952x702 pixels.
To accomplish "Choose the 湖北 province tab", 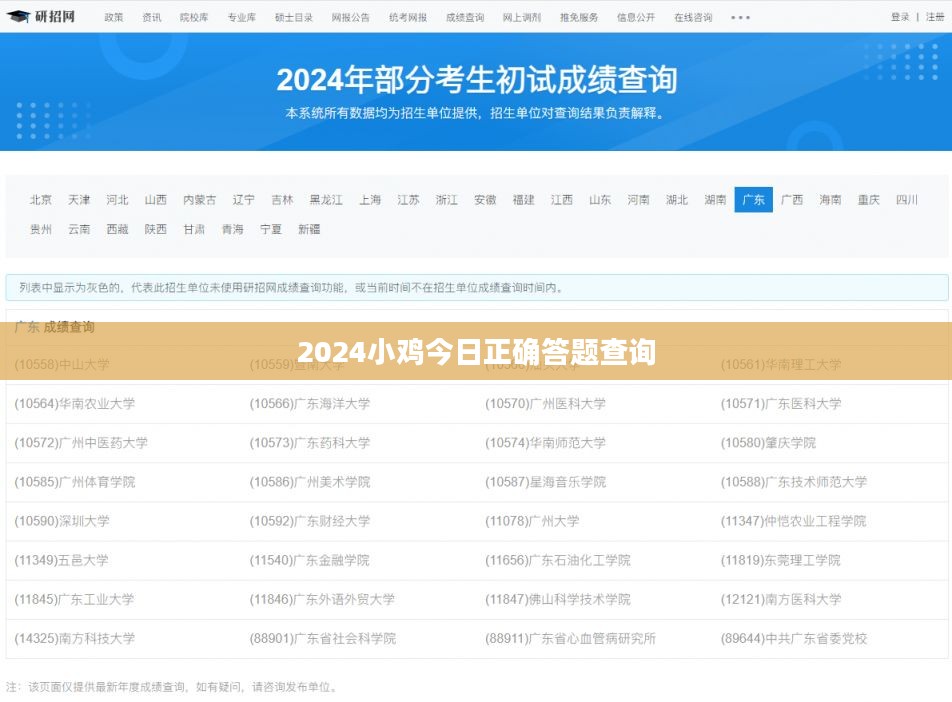I will tap(677, 200).
